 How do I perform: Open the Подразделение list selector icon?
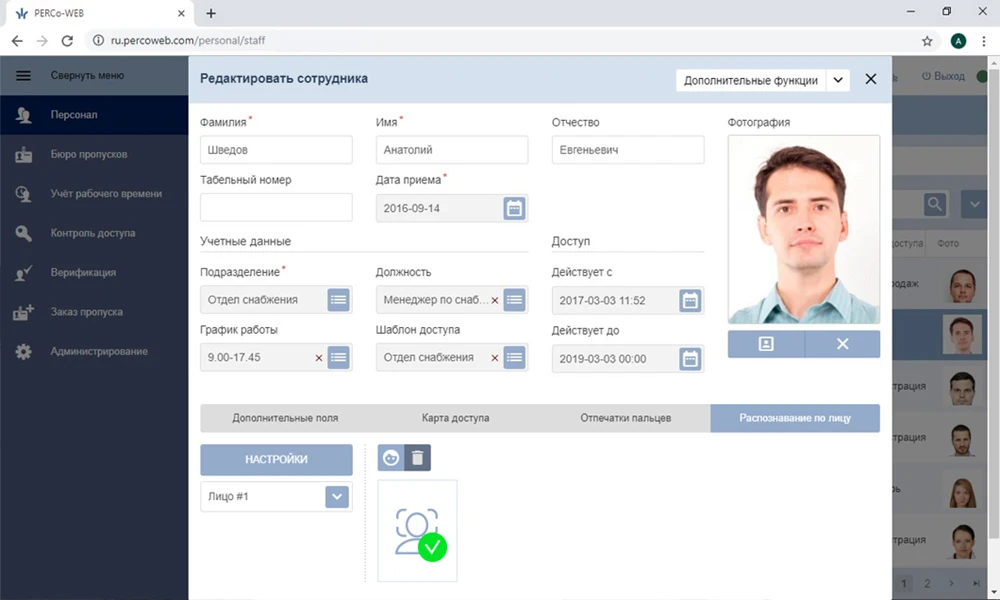[337, 300]
